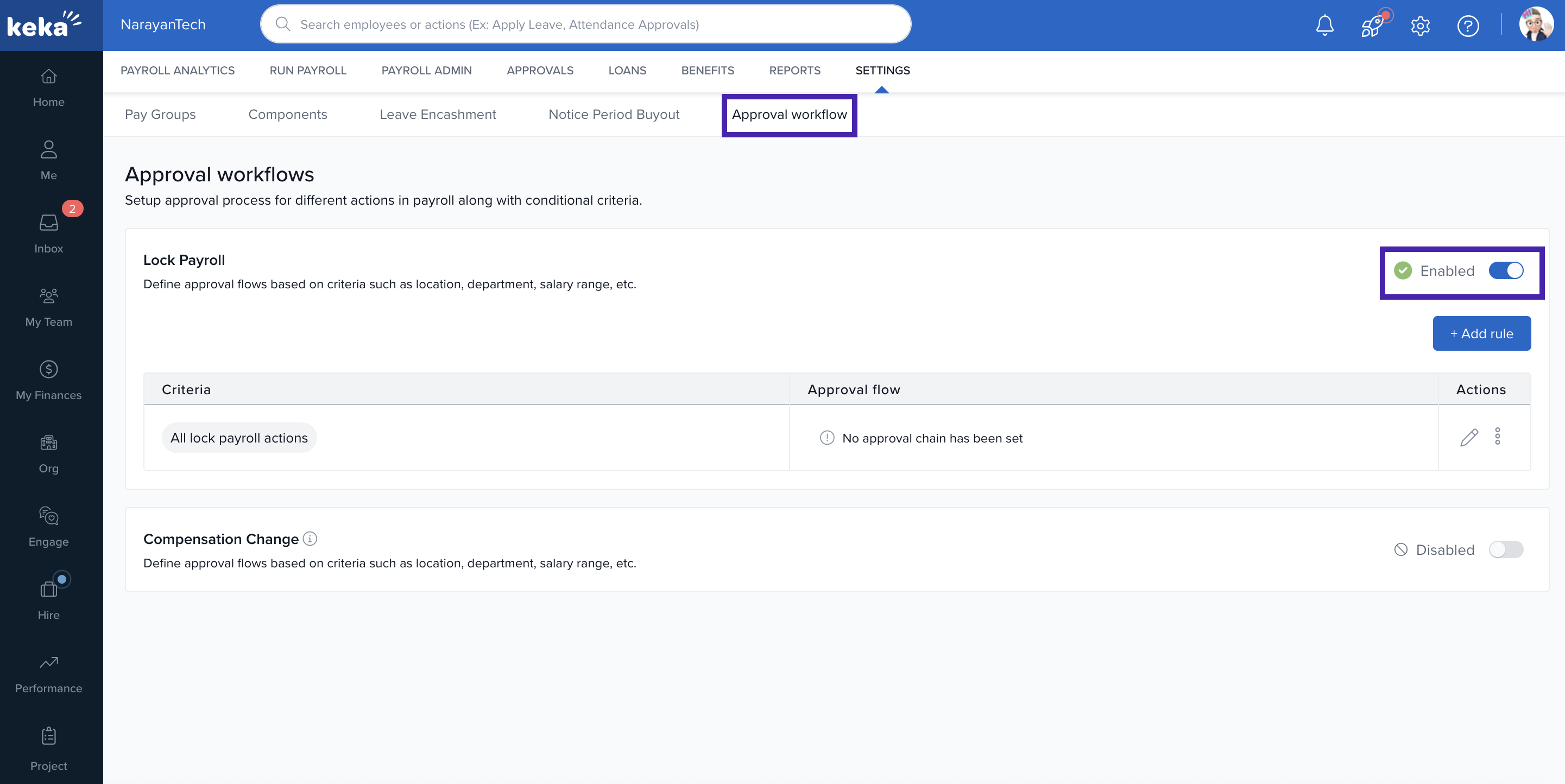Enable the Compensation Change toggle
Screen dimensions: 1565x784
coord(1505,549)
